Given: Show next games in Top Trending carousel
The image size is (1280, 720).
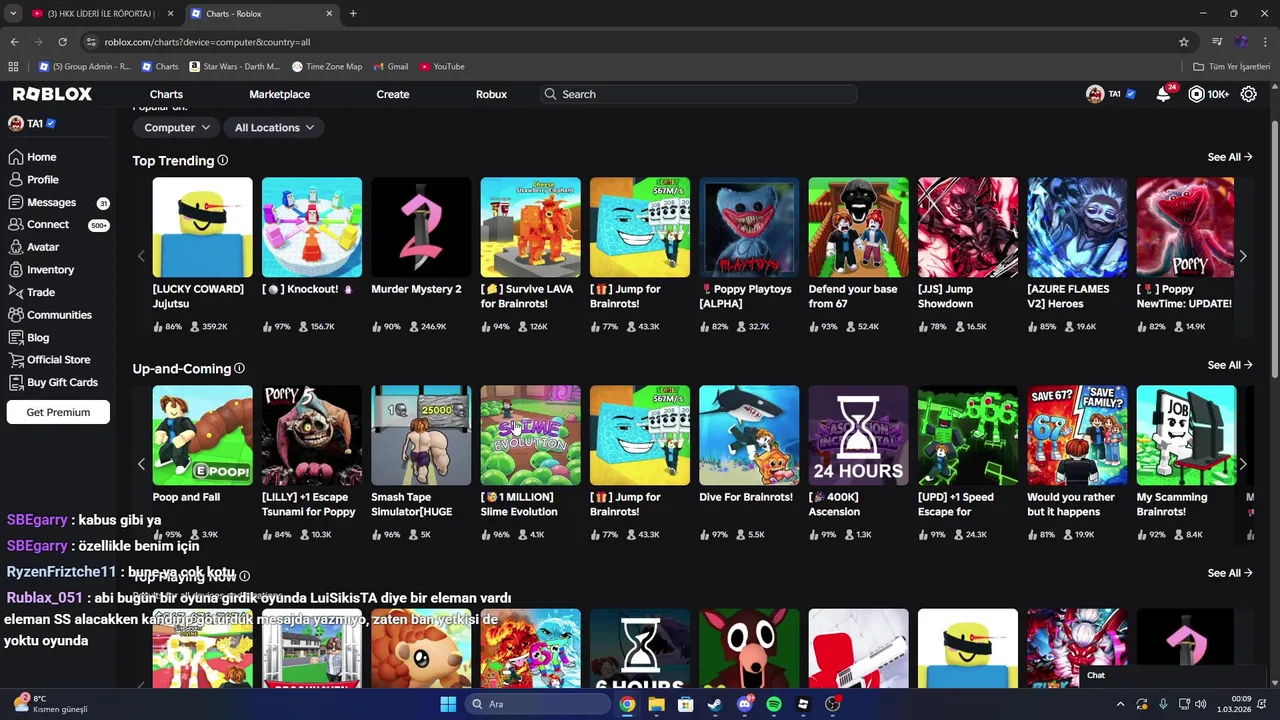Looking at the screenshot, I should 1243,257.
